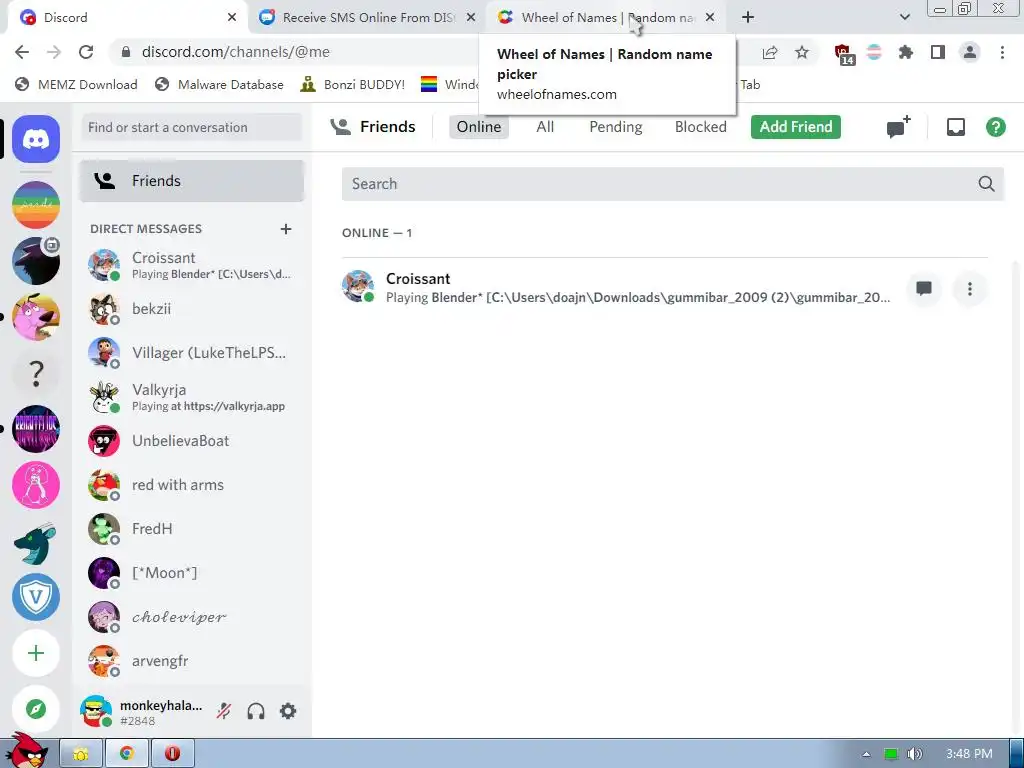1024x768 pixels.
Task: Open Explore Public Servers compass icon
Action: point(36,709)
